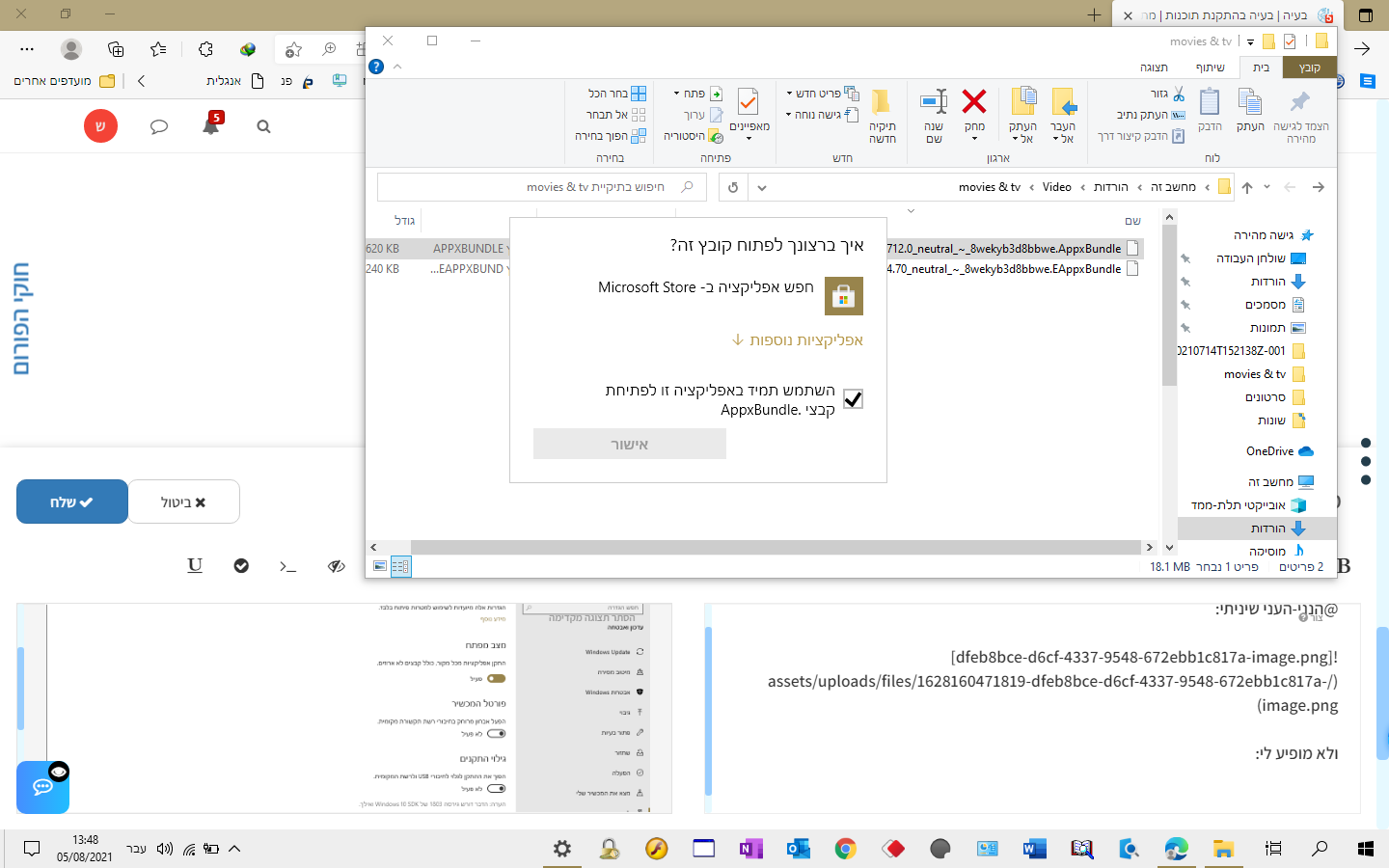This screenshot has width=1389, height=868.
Task: Click the forum notification bell icon
Action: click(x=211, y=125)
